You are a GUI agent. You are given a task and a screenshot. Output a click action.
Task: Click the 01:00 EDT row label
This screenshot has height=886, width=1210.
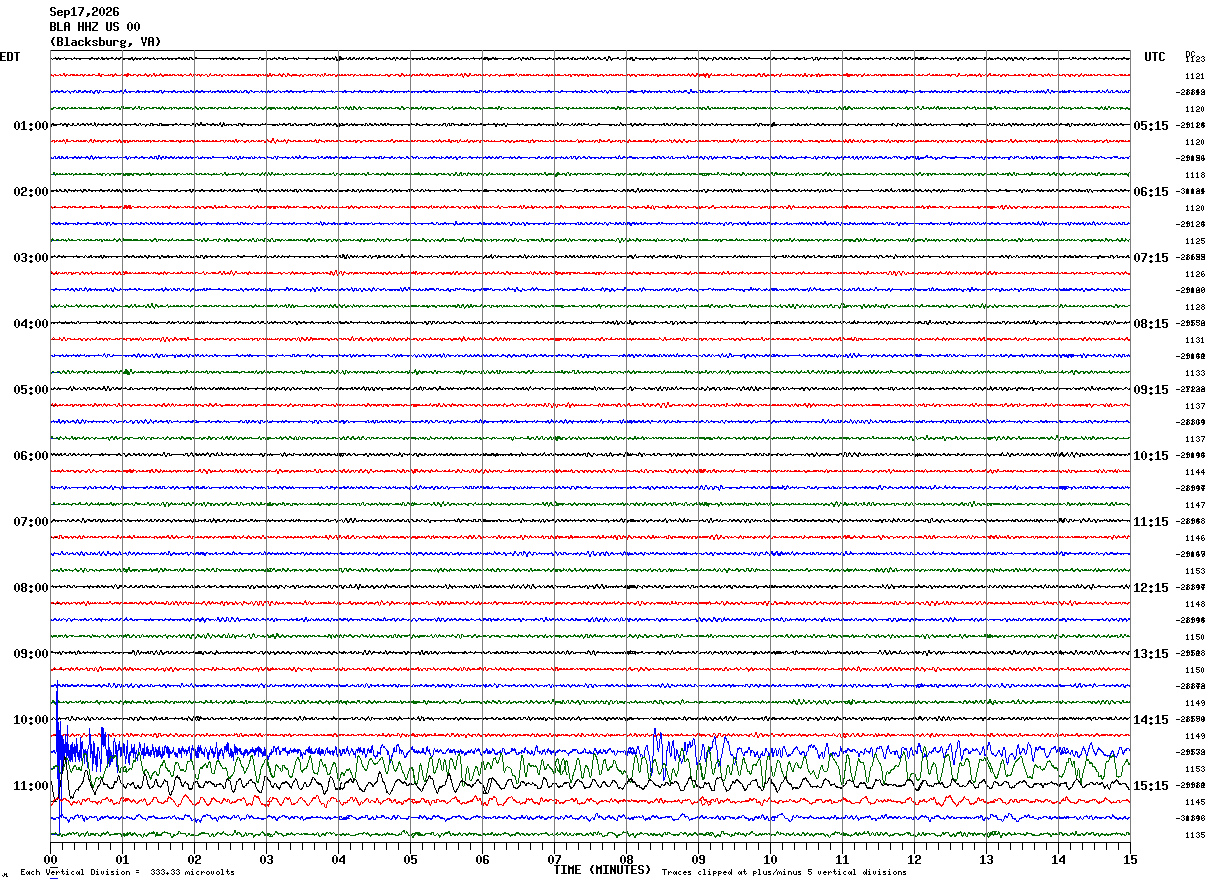pos(31,126)
